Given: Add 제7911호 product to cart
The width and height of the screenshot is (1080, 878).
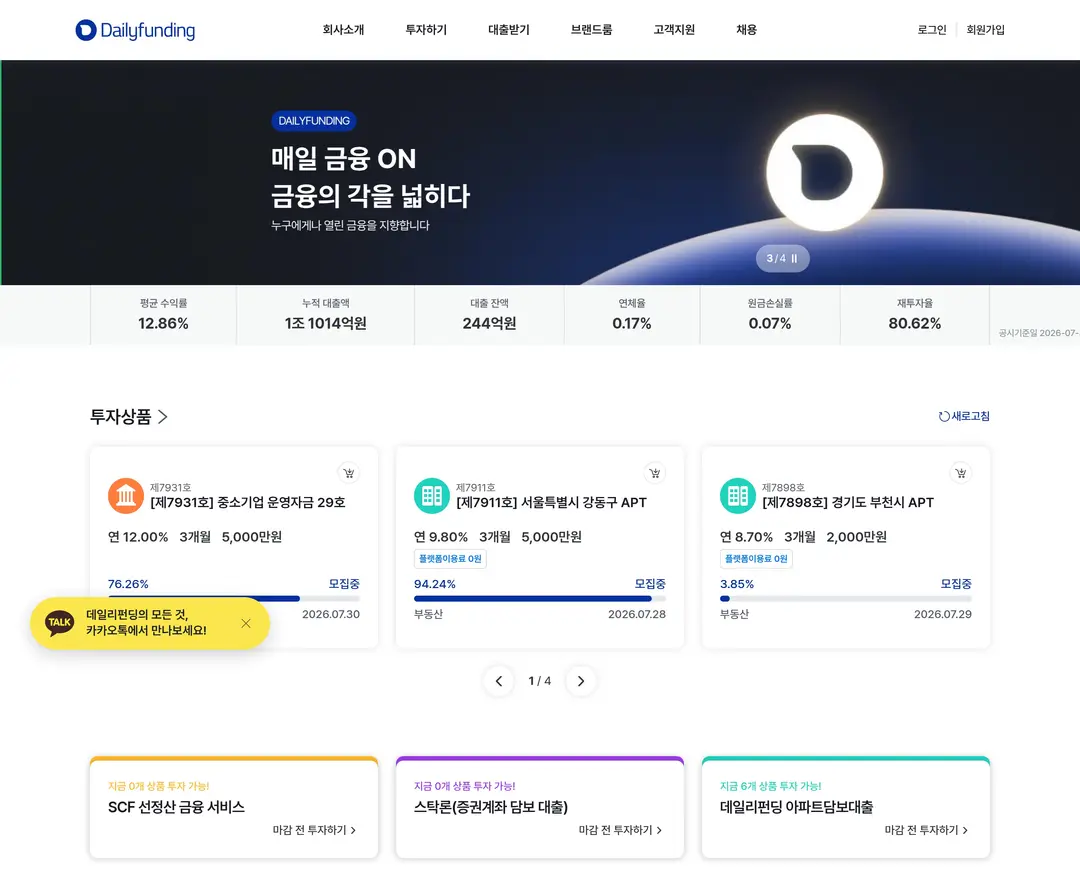Looking at the screenshot, I should (x=655, y=473).
